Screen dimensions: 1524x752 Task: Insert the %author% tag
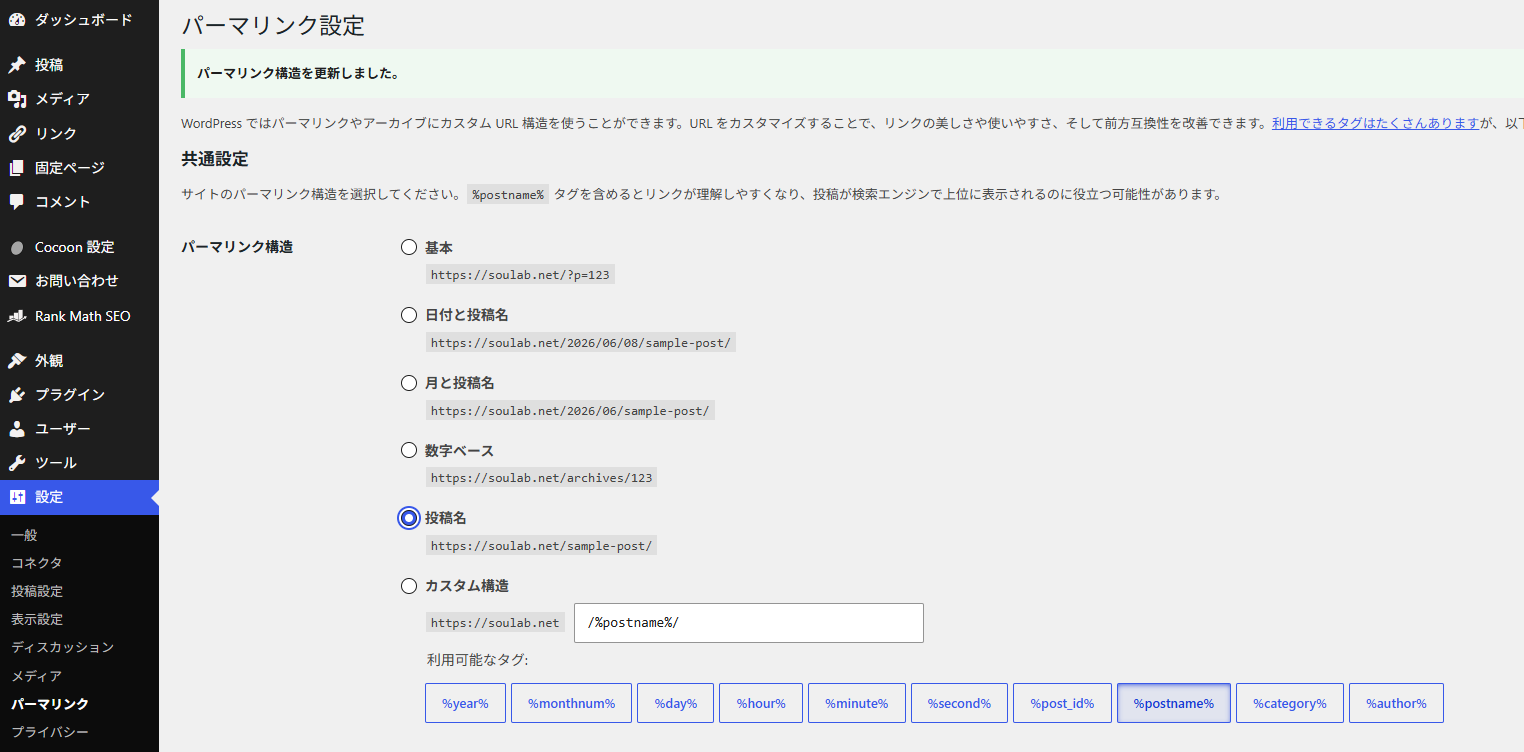[x=1396, y=703]
